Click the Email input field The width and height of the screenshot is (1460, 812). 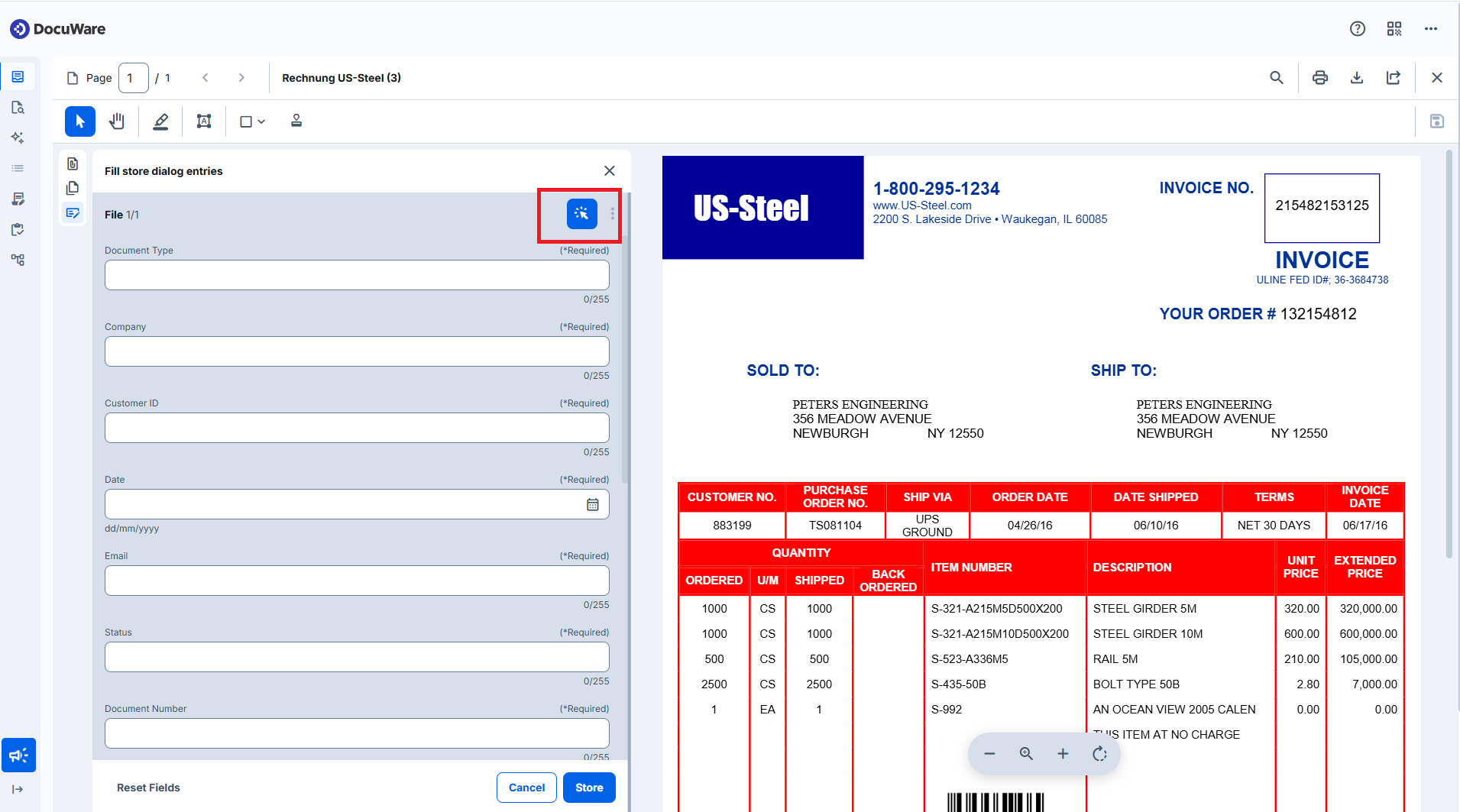(357, 581)
